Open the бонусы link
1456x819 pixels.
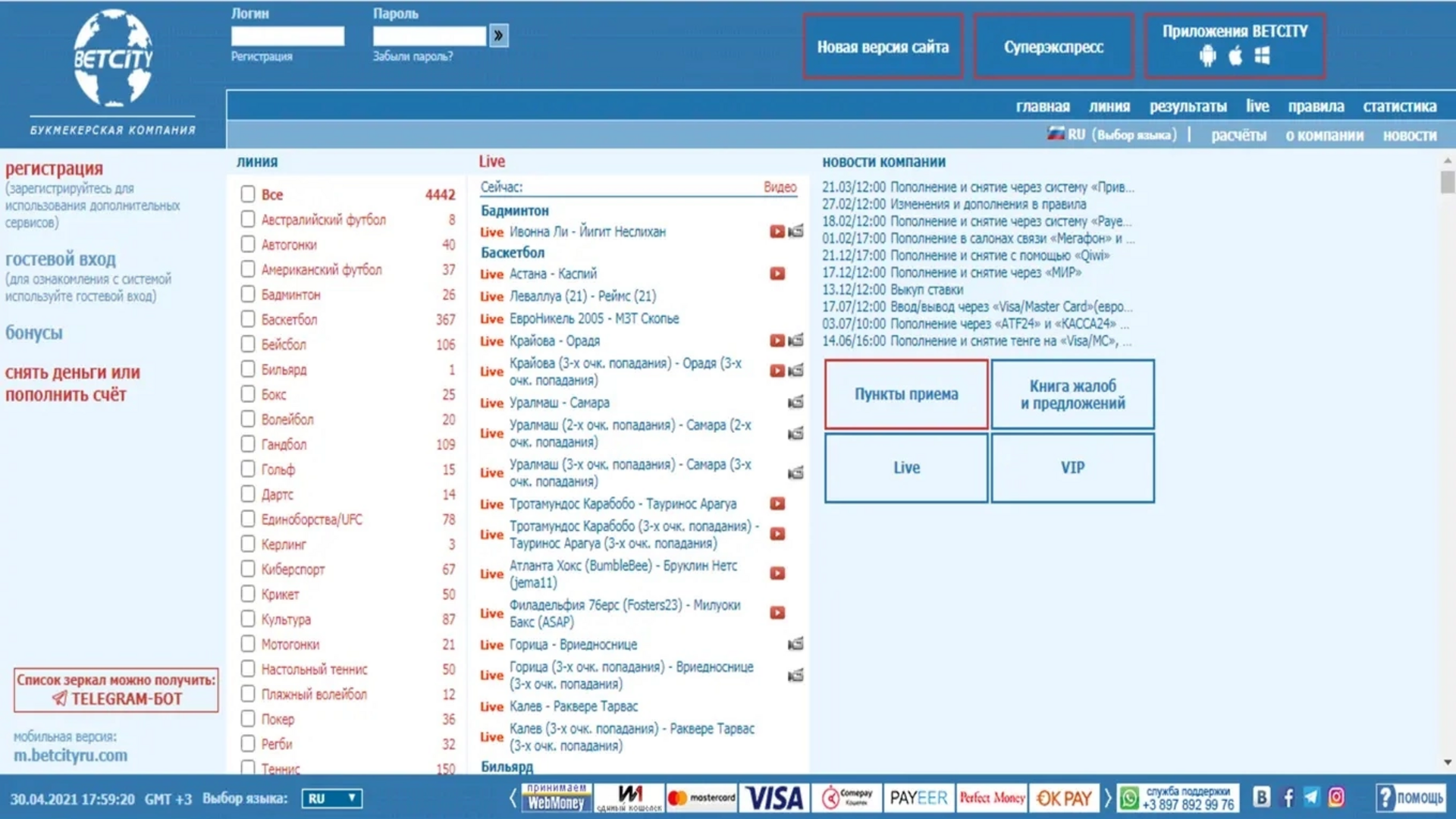[x=34, y=333]
